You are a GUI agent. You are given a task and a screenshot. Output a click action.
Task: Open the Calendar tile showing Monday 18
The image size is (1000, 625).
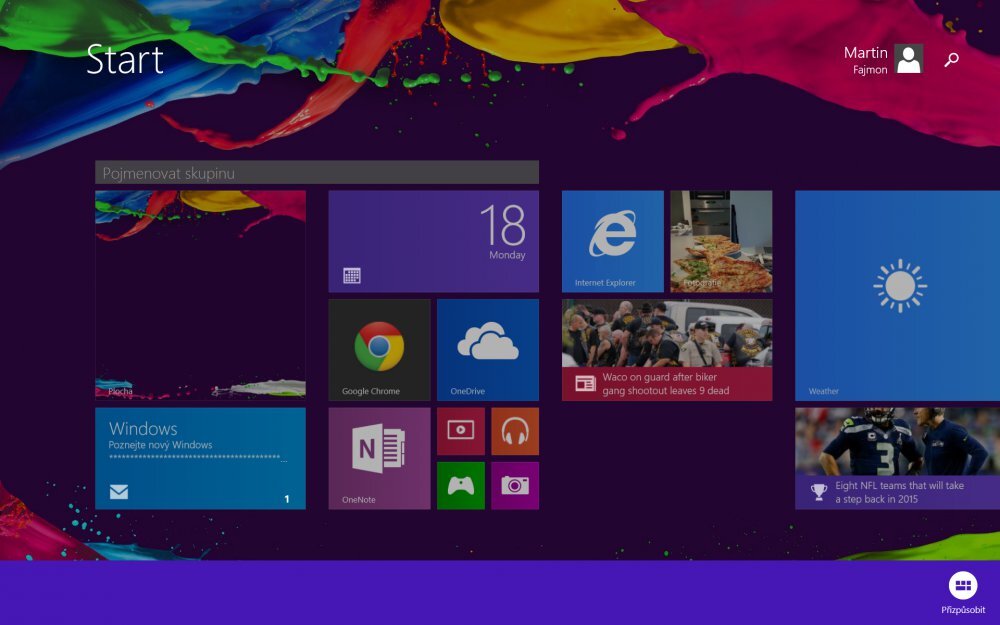click(433, 240)
